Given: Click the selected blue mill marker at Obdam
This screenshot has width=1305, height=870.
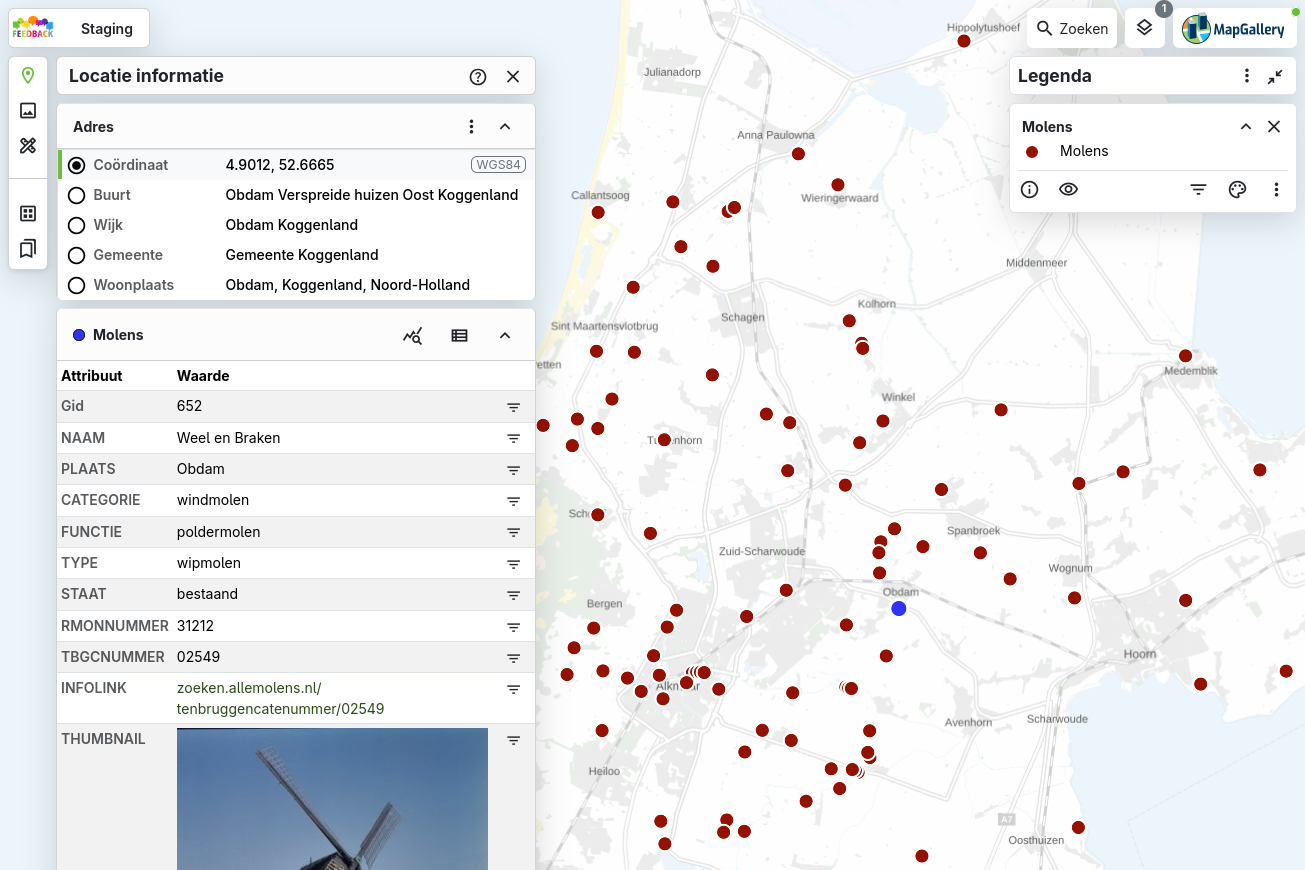Looking at the screenshot, I should [x=899, y=608].
